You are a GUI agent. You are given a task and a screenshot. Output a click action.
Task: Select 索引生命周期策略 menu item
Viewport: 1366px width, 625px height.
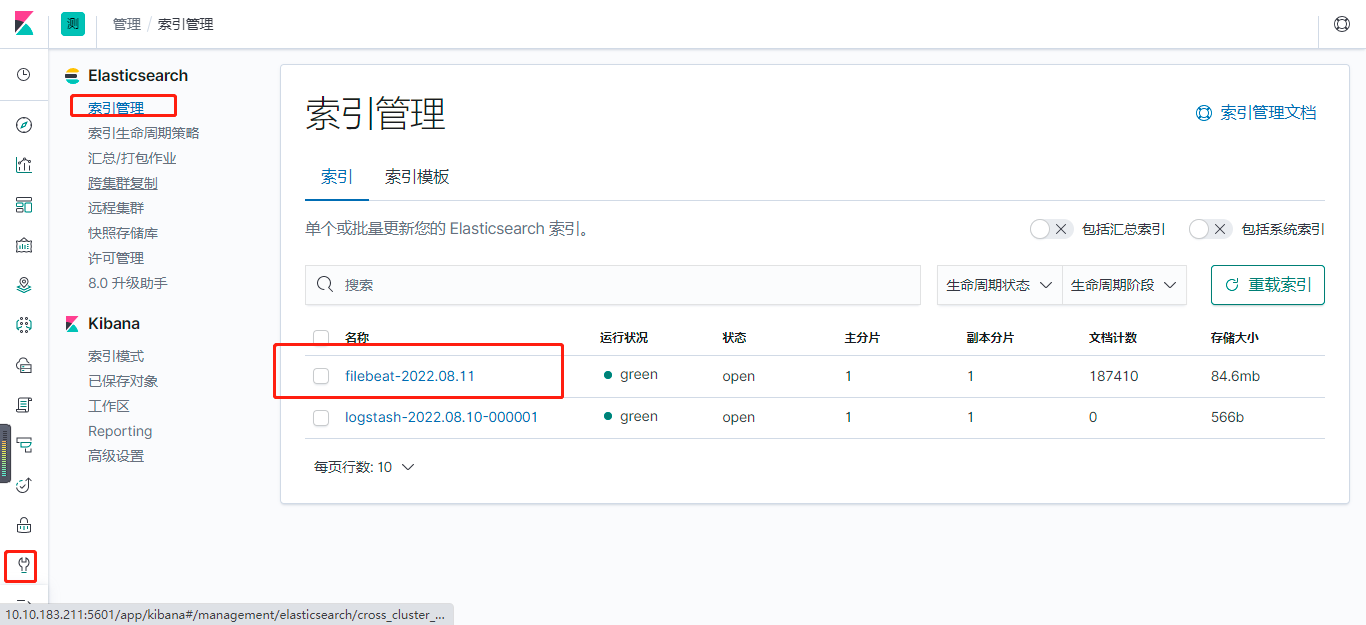pyautogui.click(x=144, y=133)
